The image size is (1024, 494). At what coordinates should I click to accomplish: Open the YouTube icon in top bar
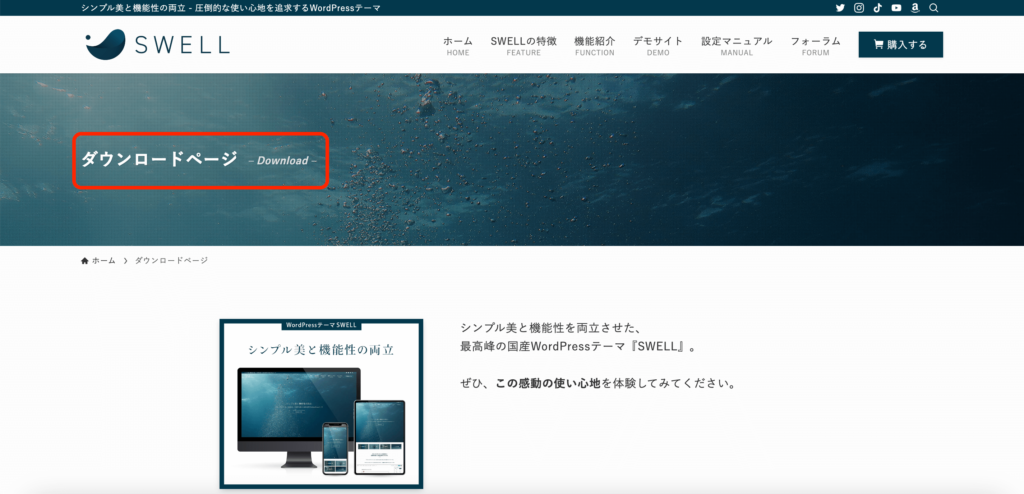pos(896,8)
